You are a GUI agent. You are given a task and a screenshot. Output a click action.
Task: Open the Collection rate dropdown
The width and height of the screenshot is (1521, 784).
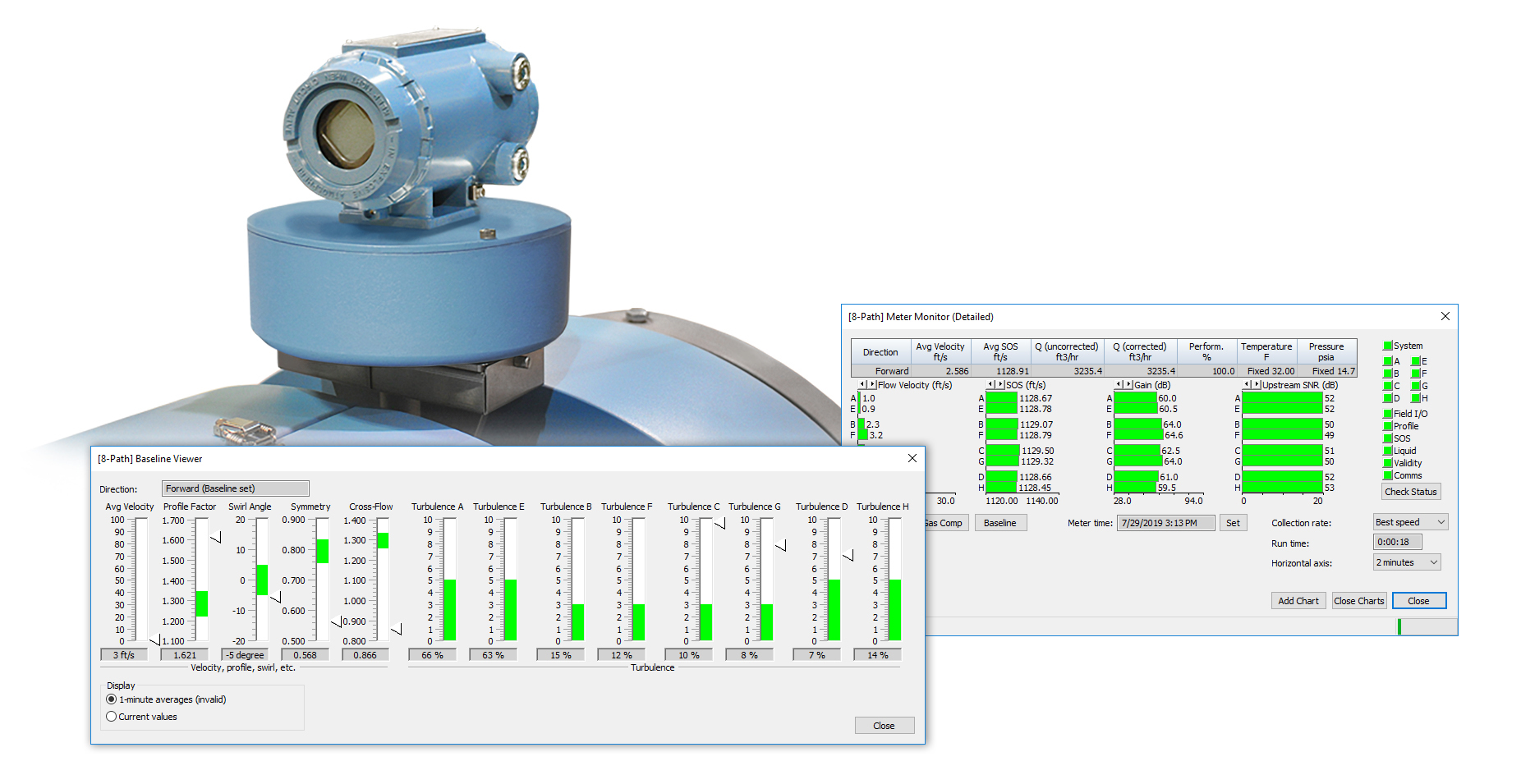(x=1410, y=522)
